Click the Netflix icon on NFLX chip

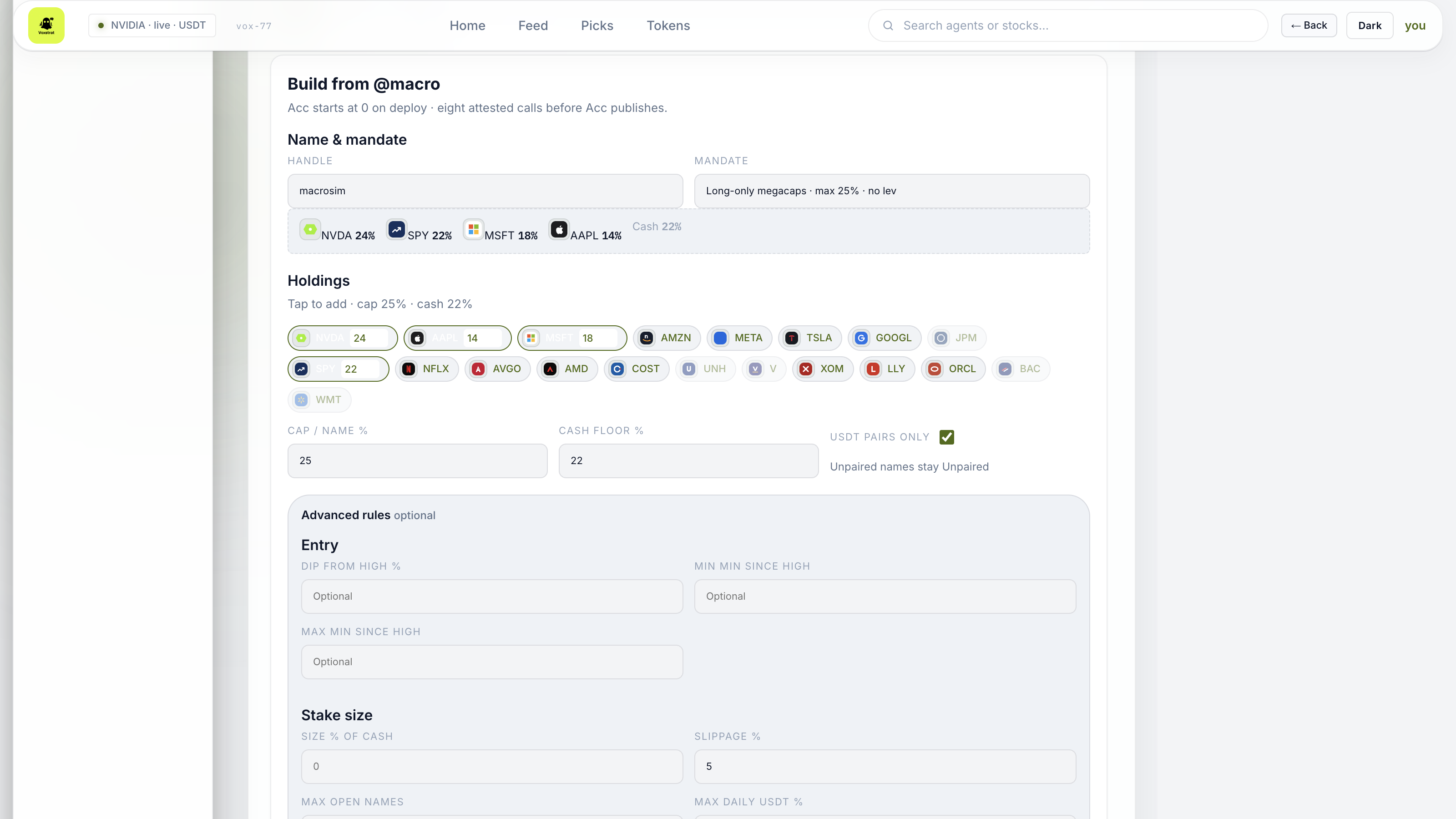point(409,369)
